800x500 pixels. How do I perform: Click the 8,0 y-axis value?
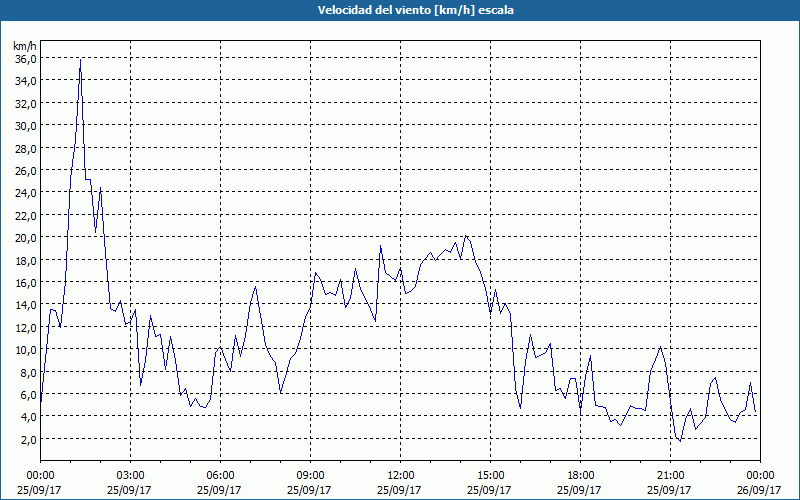[x=29, y=372]
